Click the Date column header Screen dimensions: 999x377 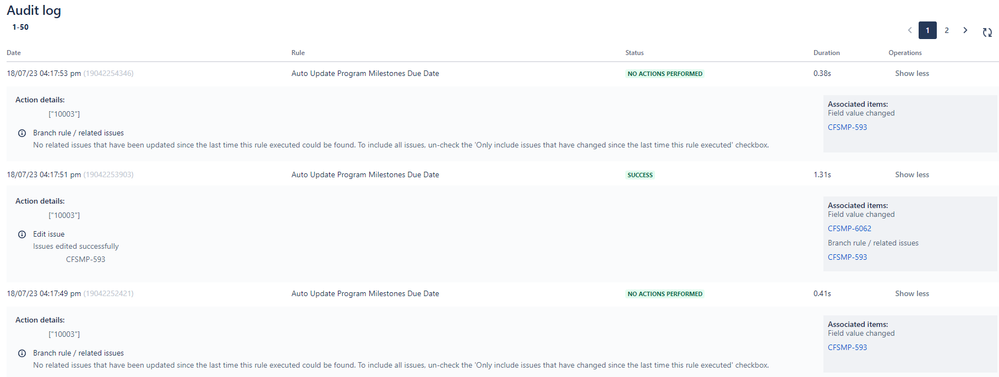tap(14, 53)
